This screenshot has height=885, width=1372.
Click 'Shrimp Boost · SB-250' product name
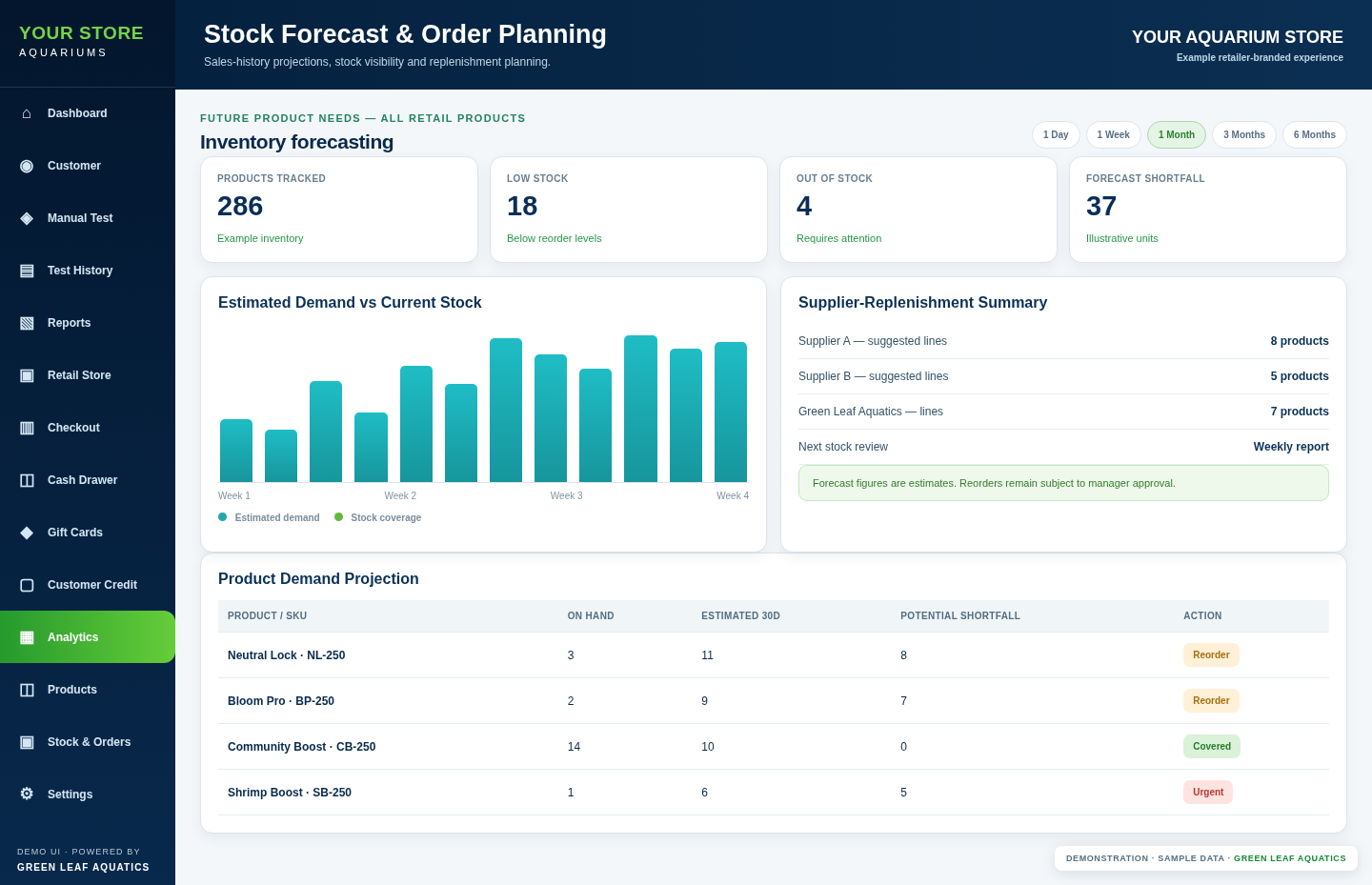(290, 793)
